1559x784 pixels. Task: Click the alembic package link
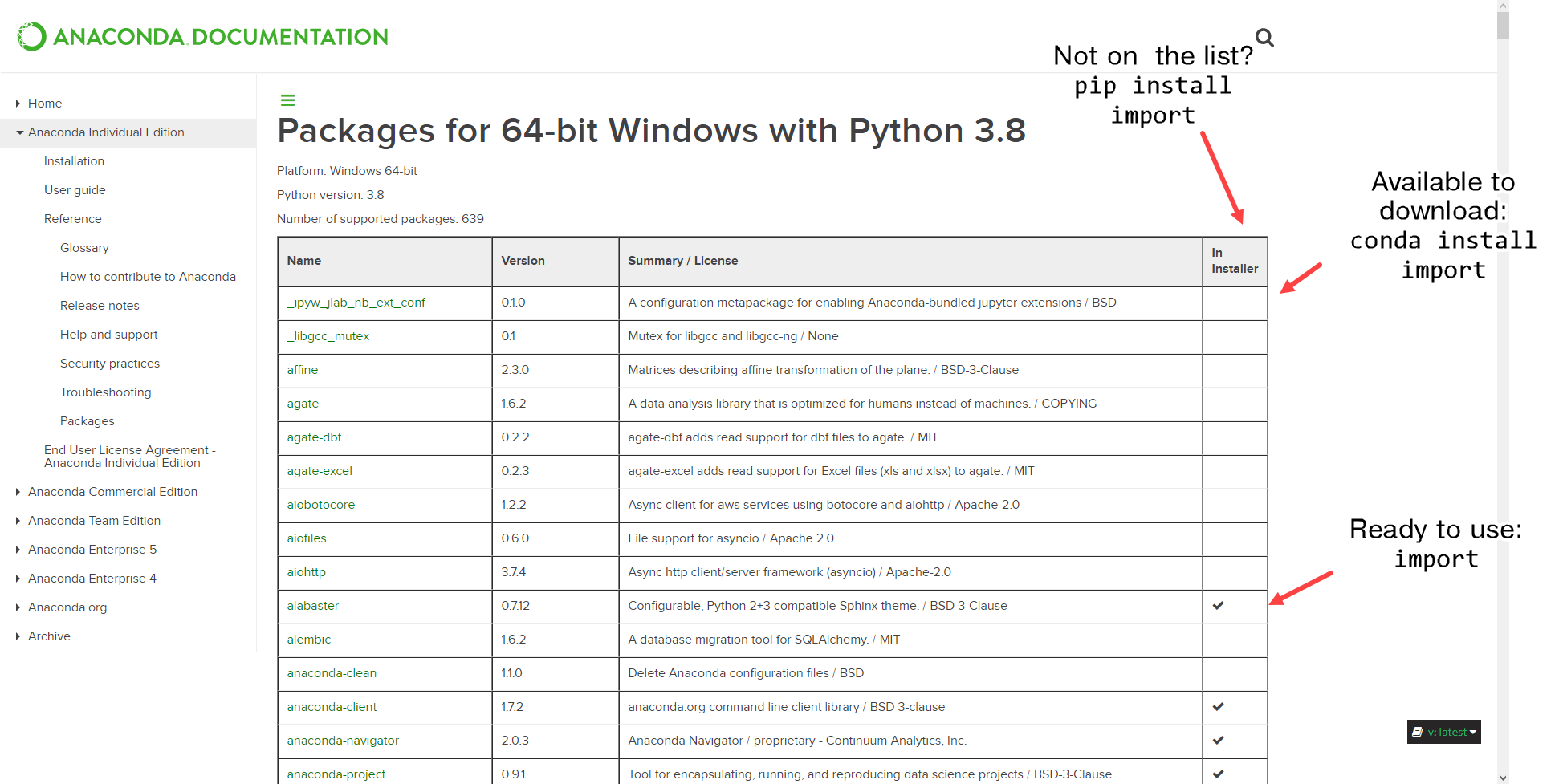[308, 640]
